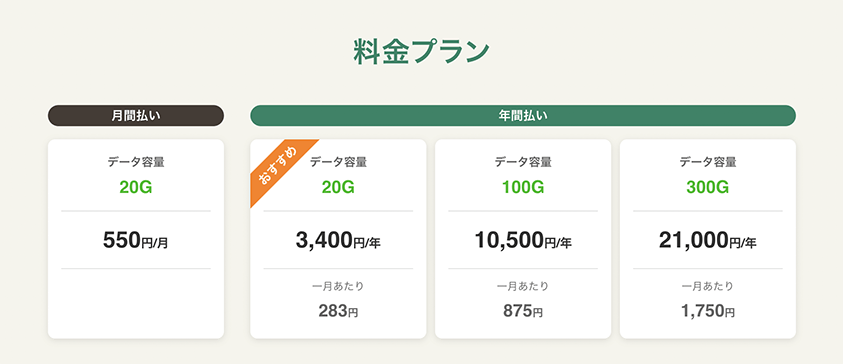843x364 pixels.
Task: Click the monthly plan's 20G capacity
Action: point(136,187)
